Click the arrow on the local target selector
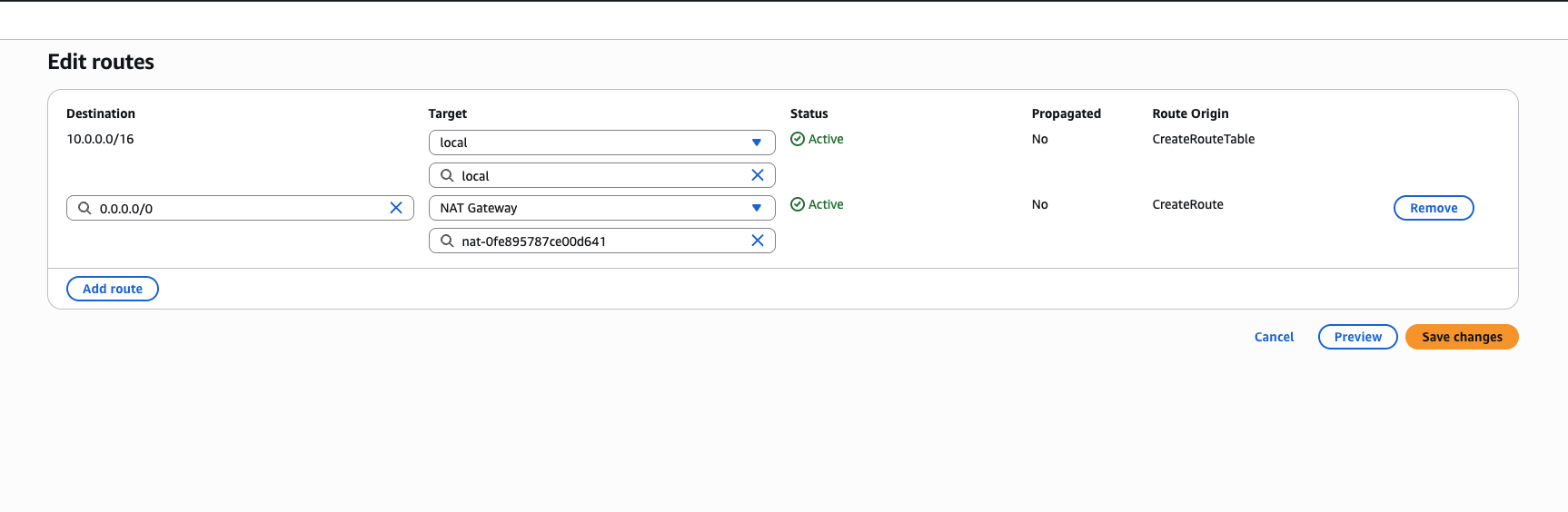1568x512 pixels. (x=757, y=143)
